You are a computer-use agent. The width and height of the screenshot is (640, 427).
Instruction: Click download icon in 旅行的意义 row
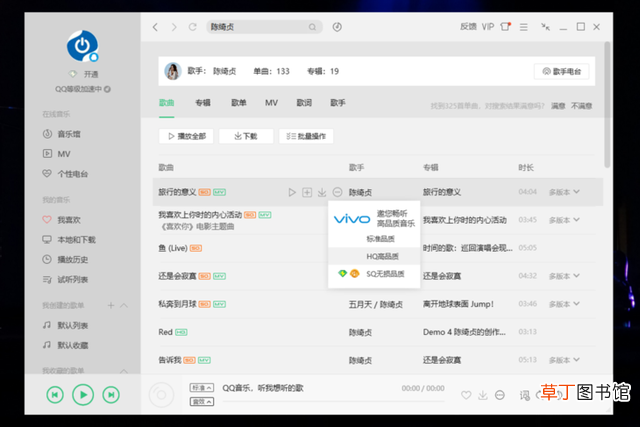[x=322, y=192]
